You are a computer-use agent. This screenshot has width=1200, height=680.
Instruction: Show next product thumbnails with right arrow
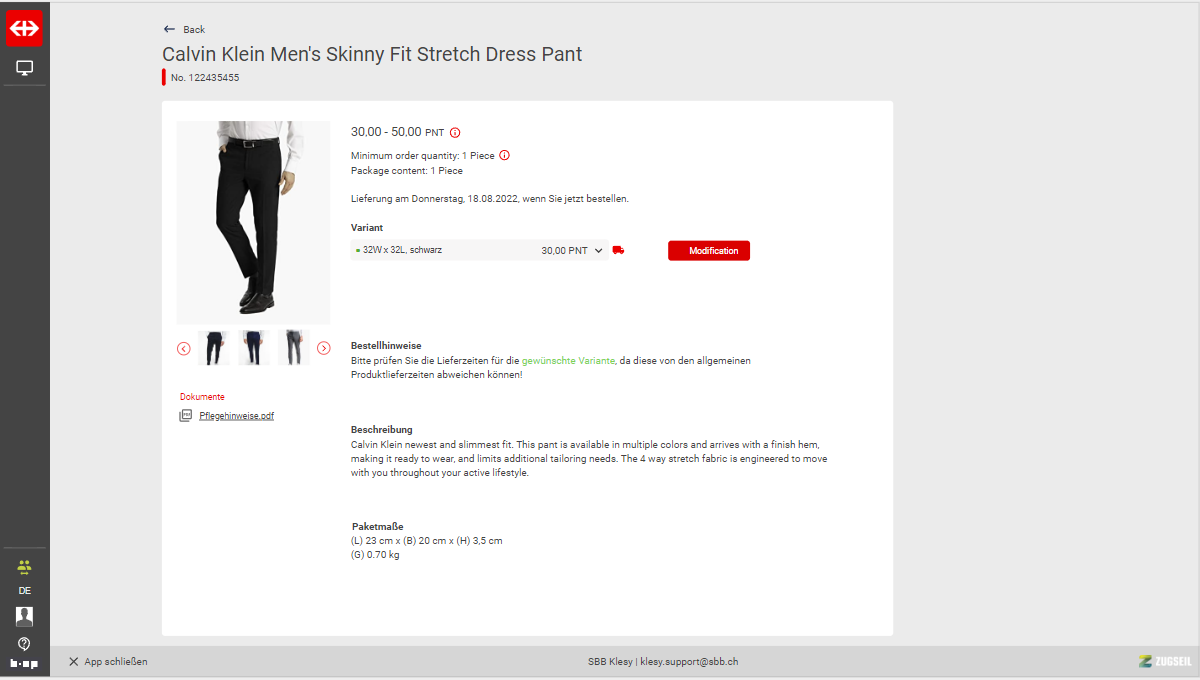coord(324,348)
